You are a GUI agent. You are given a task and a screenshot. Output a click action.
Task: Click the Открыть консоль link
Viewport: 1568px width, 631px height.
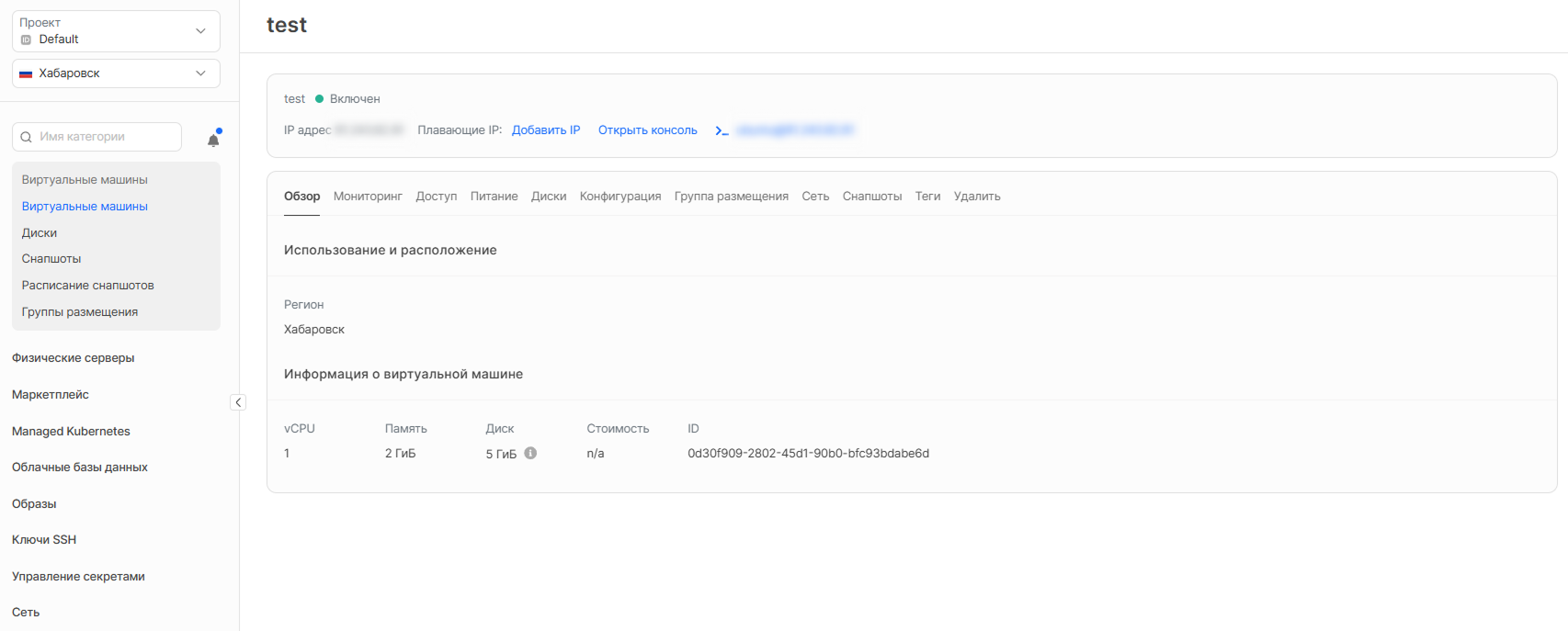(x=648, y=130)
